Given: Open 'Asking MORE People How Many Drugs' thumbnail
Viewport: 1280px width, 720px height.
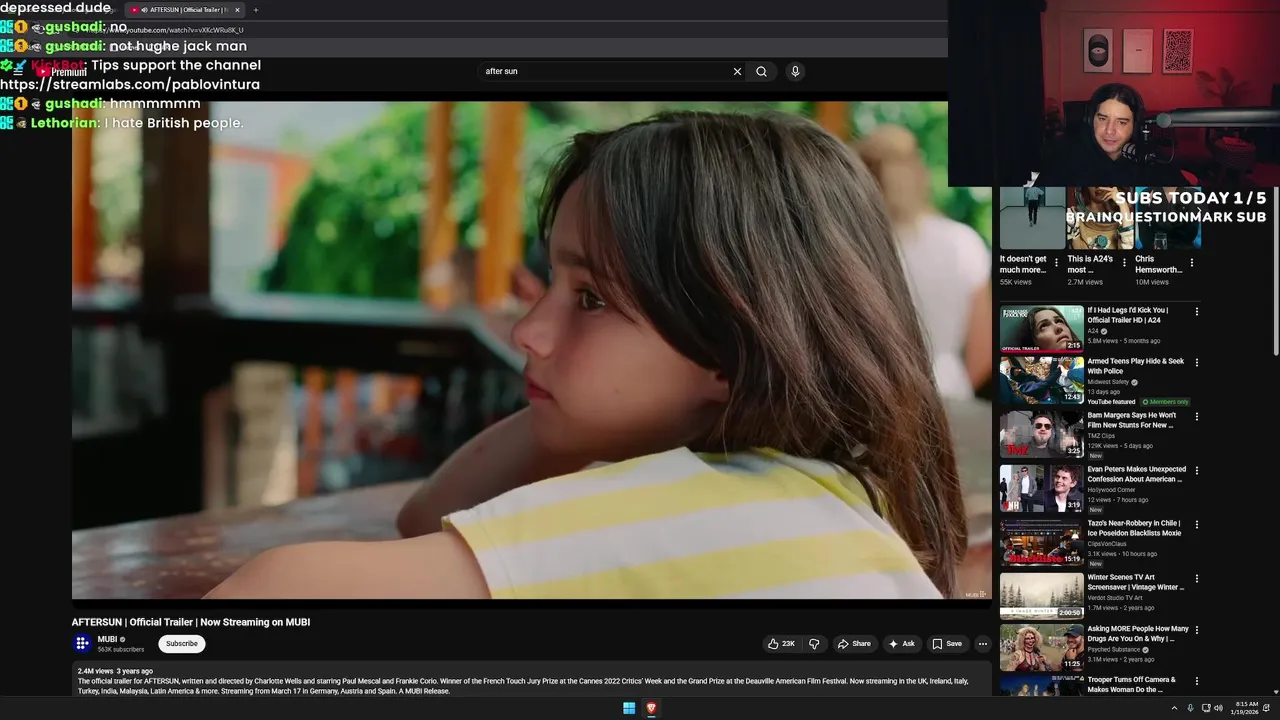Looking at the screenshot, I should tap(1041, 647).
